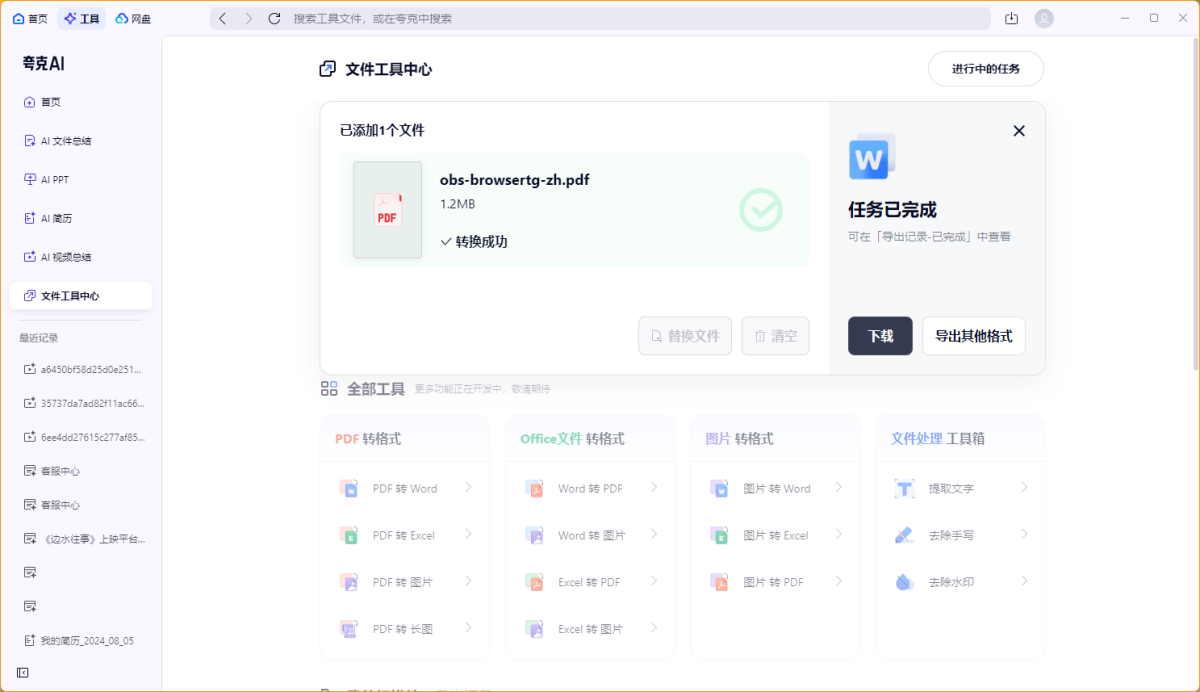Open the downloads icon in top bar
This screenshot has width=1200, height=692.
pos(1011,18)
